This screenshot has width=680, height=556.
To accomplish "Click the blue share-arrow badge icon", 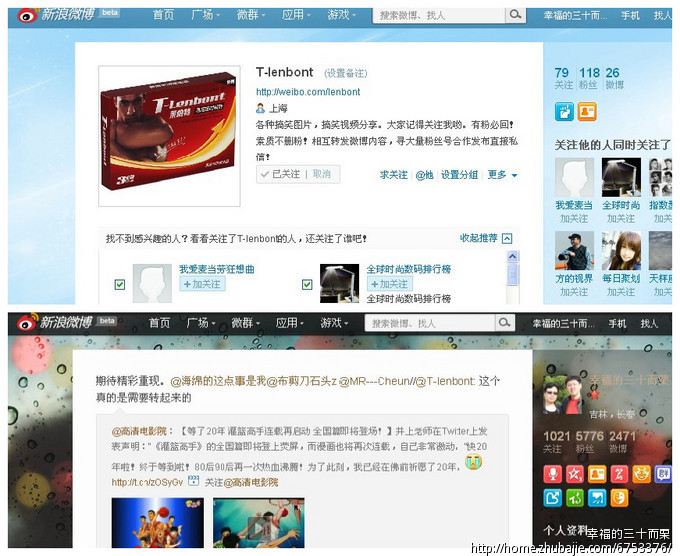I will point(551,497).
